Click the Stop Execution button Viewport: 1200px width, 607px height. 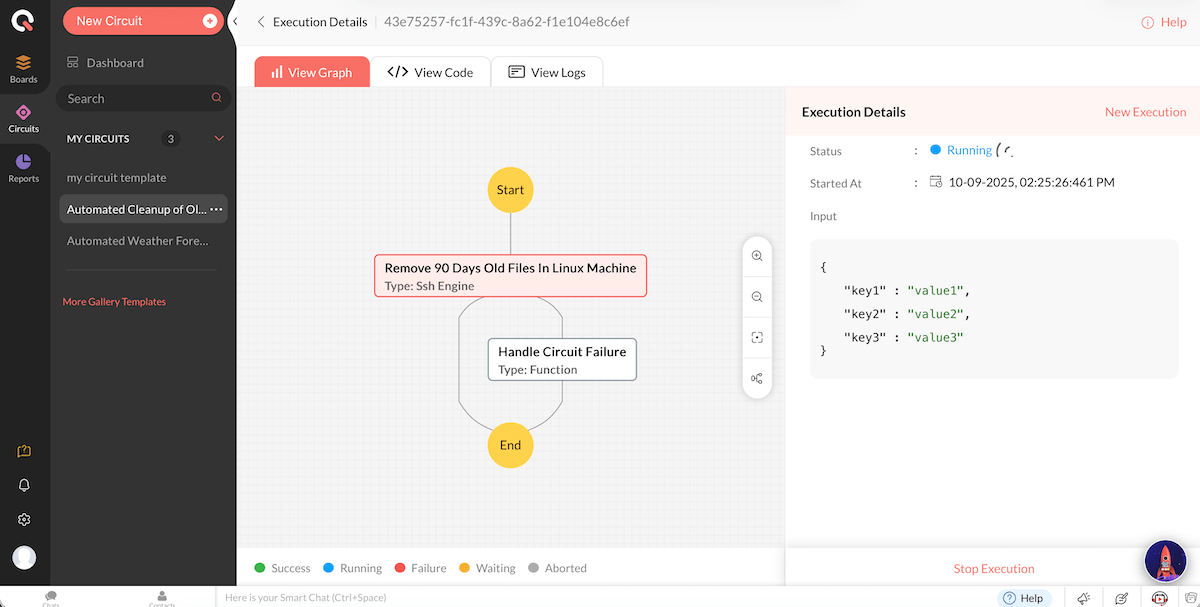pyautogui.click(x=993, y=569)
